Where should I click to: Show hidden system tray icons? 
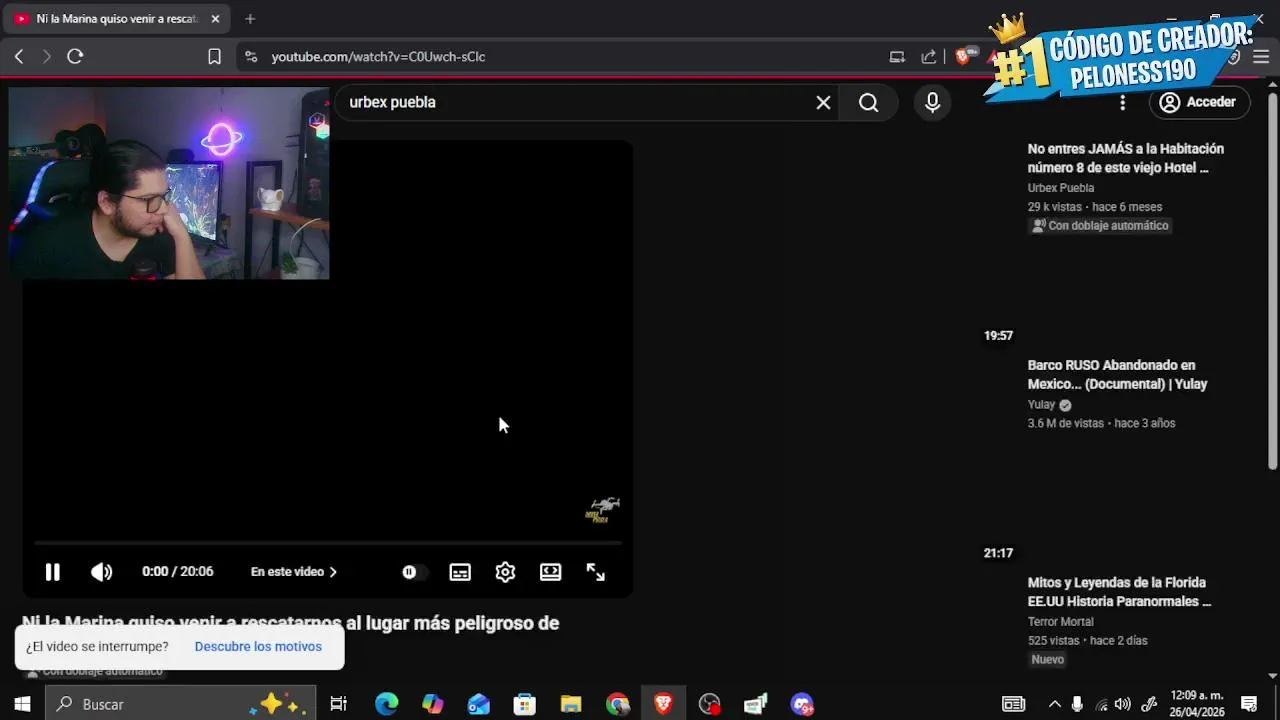pyautogui.click(x=1054, y=704)
